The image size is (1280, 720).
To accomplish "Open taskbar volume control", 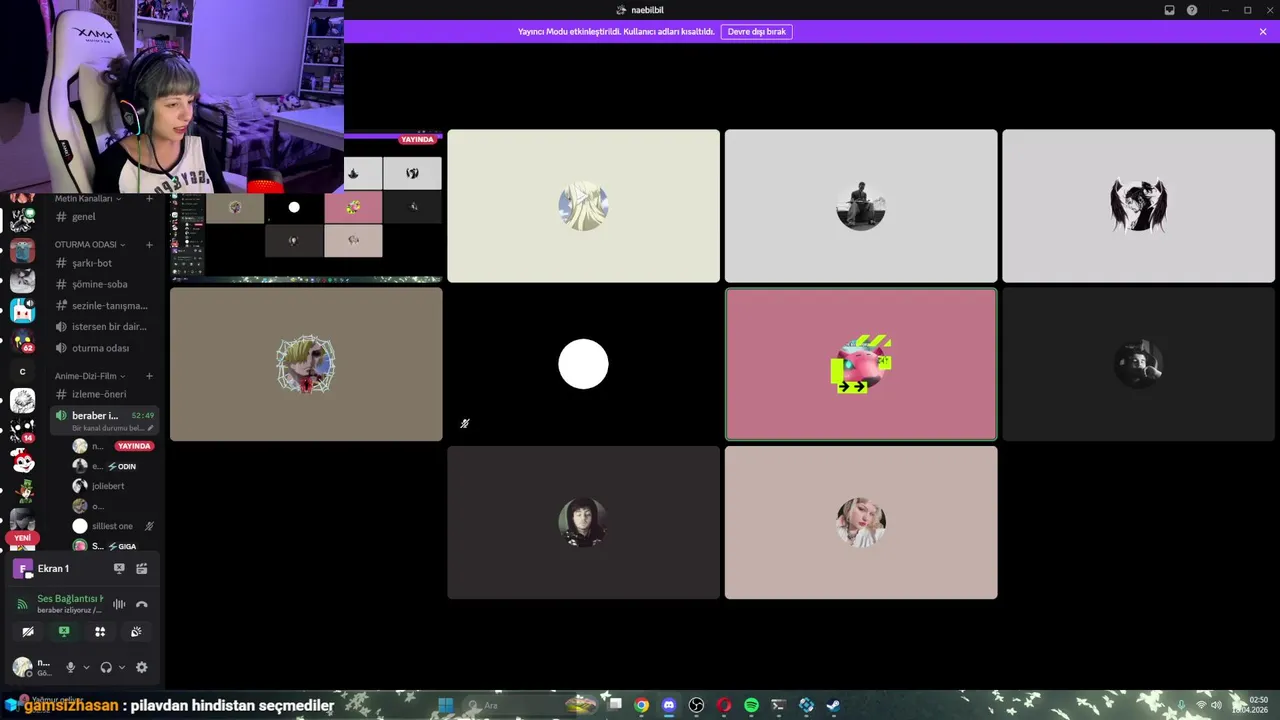I will tap(1216, 705).
